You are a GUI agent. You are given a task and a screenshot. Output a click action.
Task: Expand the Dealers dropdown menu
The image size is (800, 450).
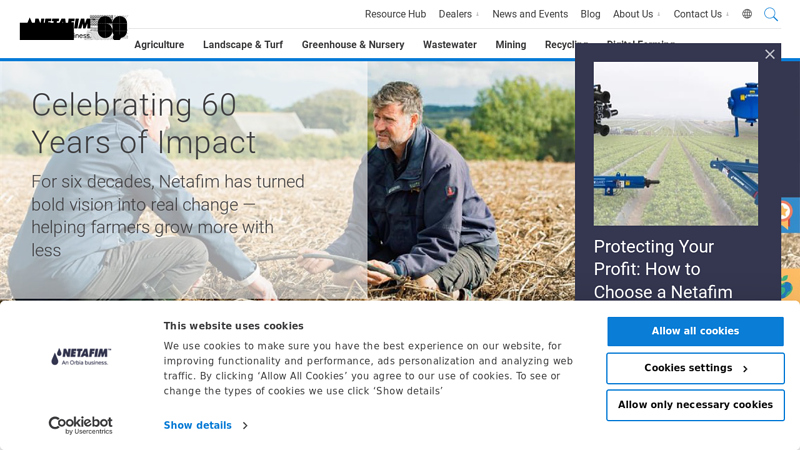pos(459,14)
